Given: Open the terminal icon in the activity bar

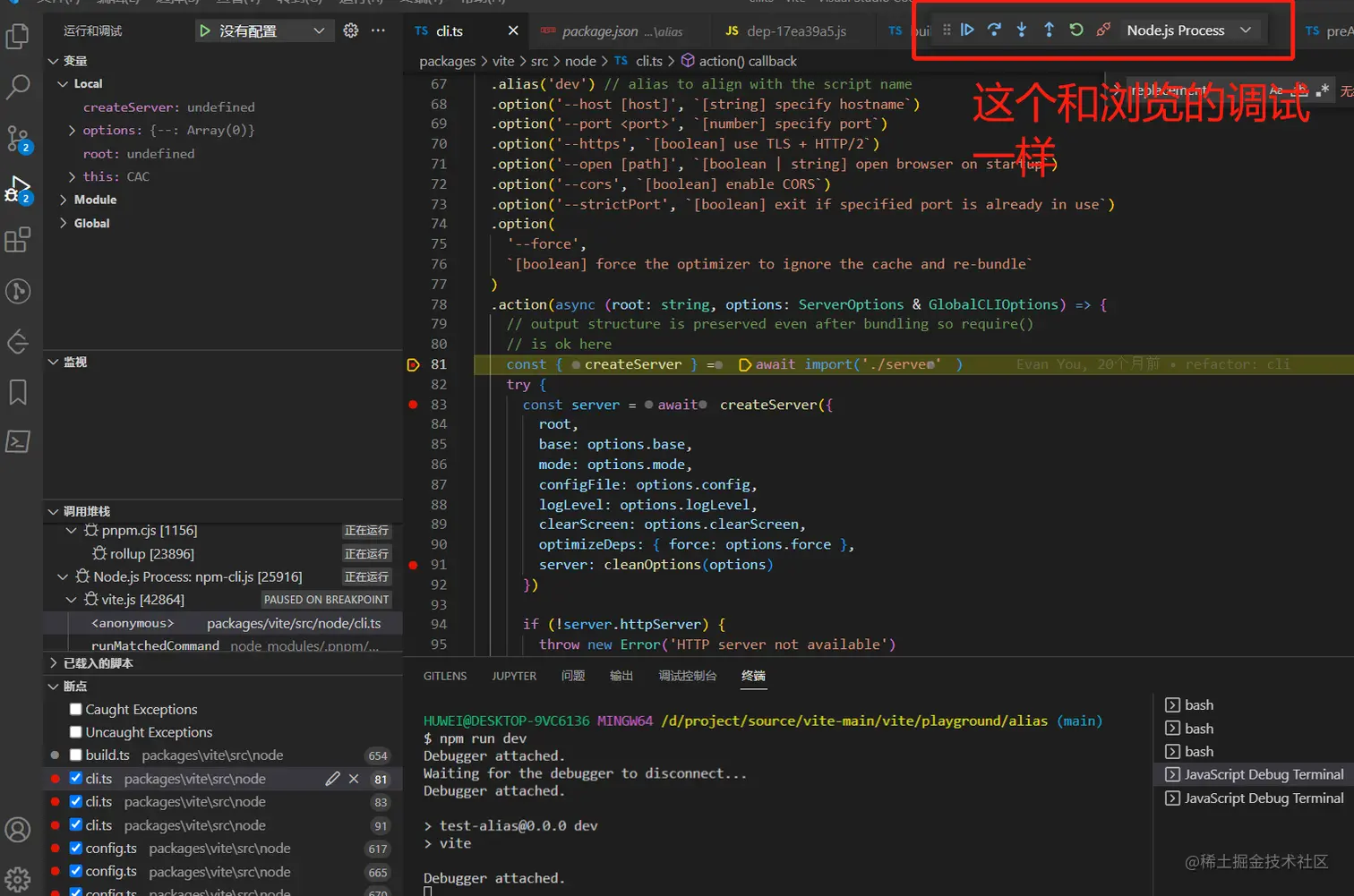Looking at the screenshot, I should pyautogui.click(x=18, y=441).
